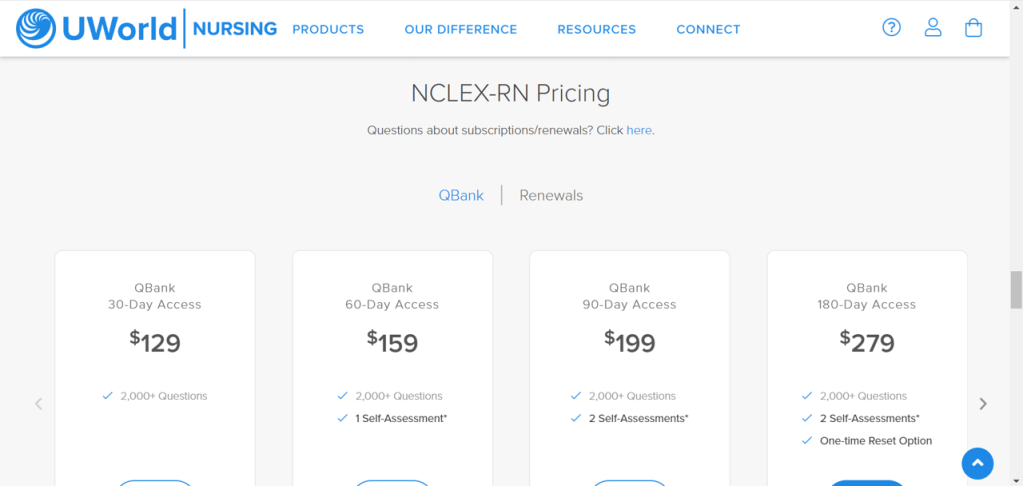Show previous pricing cards with left chevron
Screen dimensions: 1023x486
[39, 404]
